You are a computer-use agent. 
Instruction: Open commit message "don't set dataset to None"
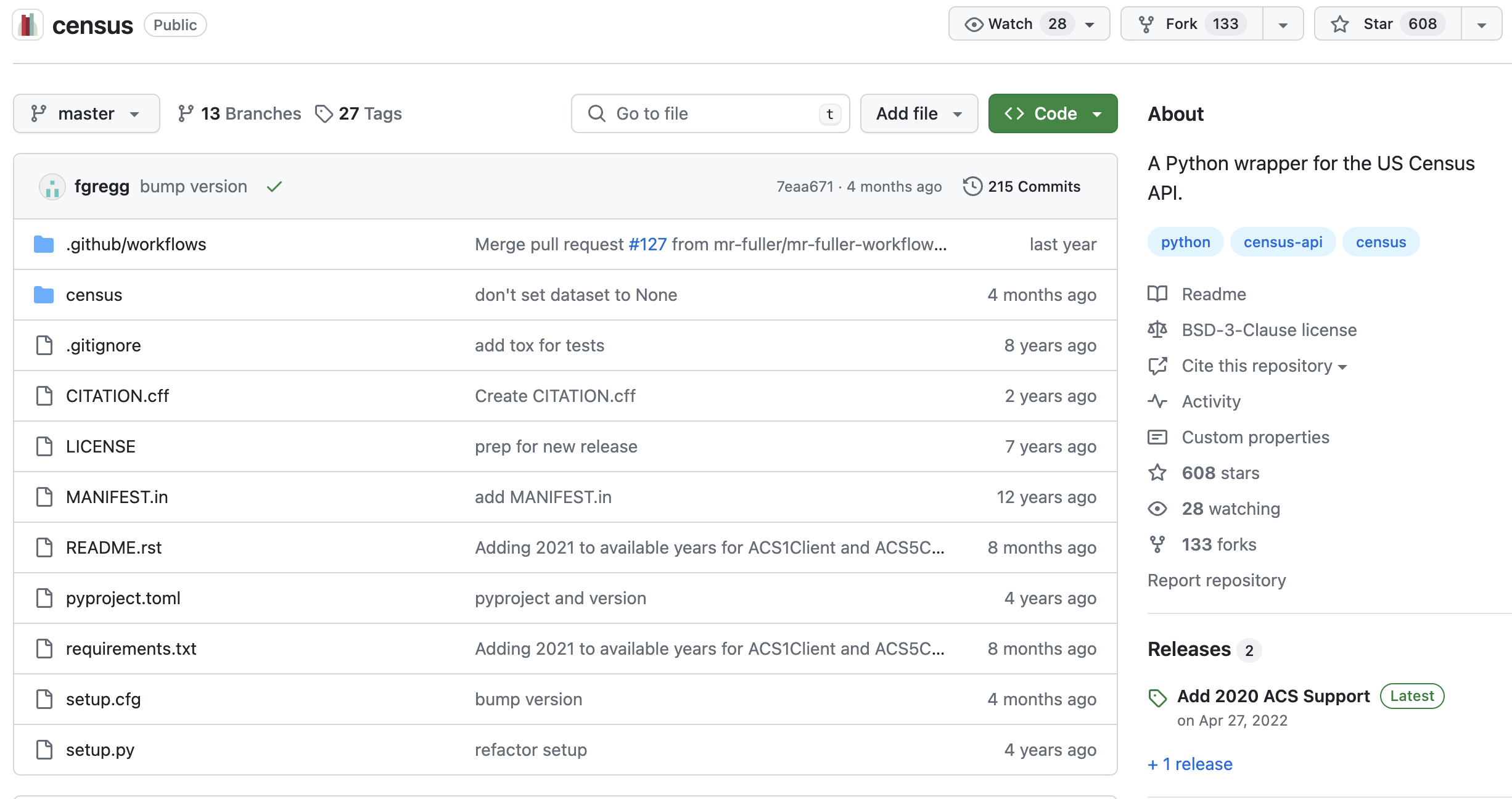tap(576, 295)
